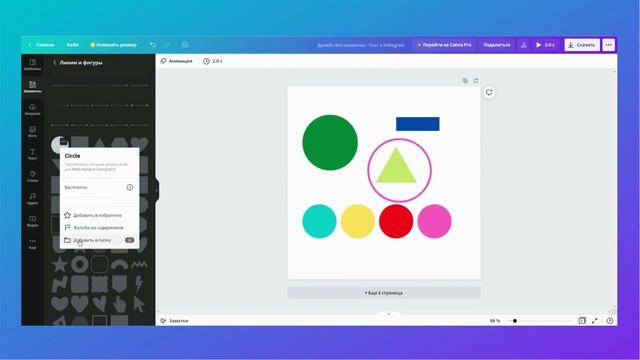This screenshot has width=640, height=360.
Task: Open the Загрузки (Uploads) sidebar tab
Action: [x=32, y=109]
